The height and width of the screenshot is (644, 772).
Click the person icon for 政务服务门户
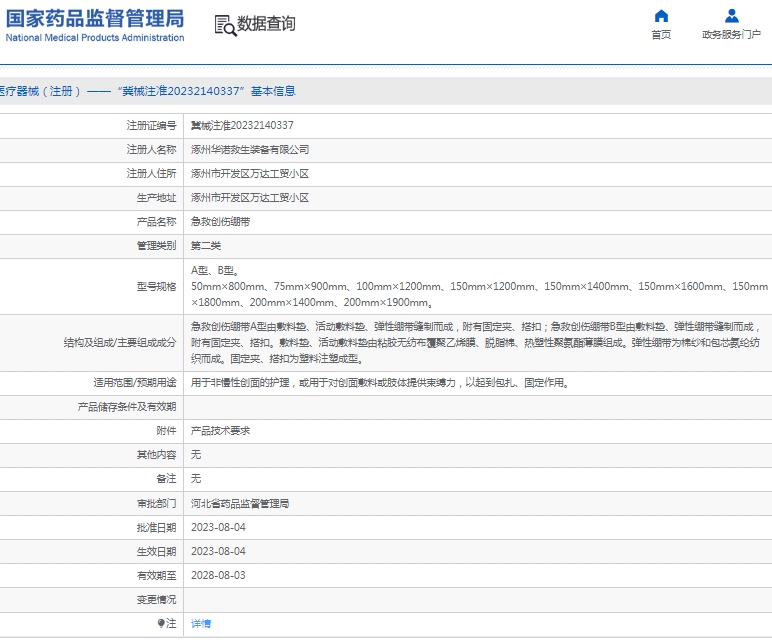tap(732, 16)
